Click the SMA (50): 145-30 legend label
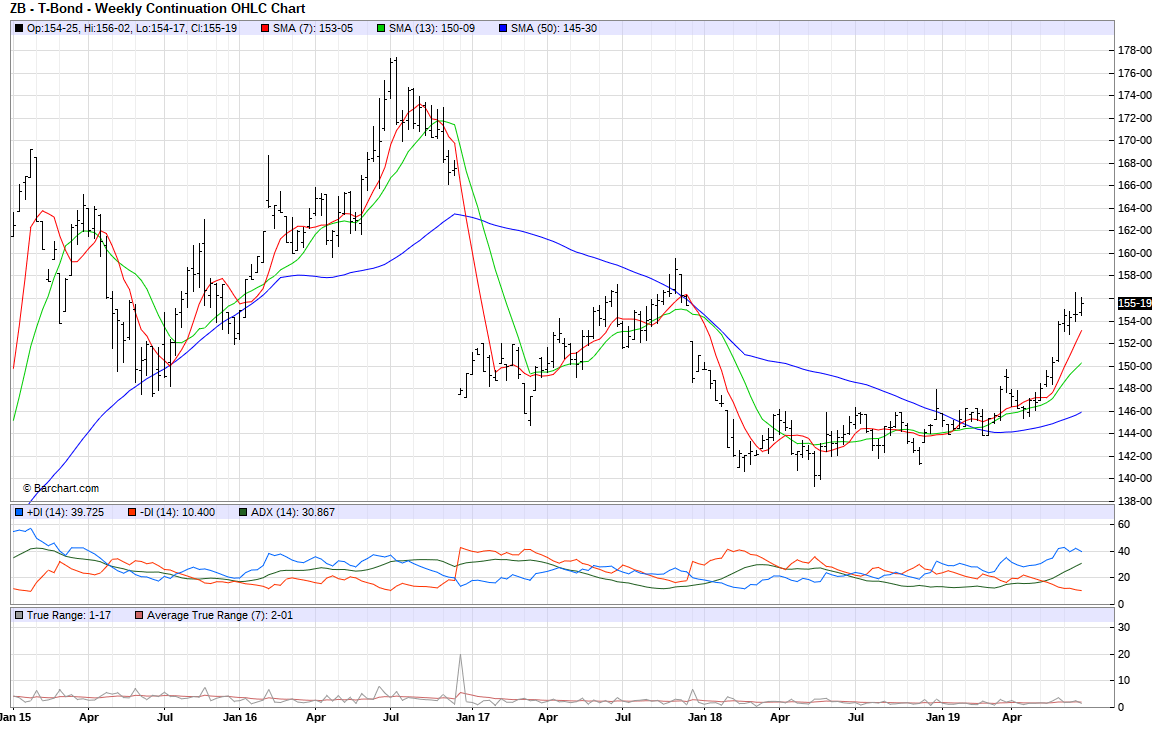Viewport: 1156px width, 748px height. point(554,28)
